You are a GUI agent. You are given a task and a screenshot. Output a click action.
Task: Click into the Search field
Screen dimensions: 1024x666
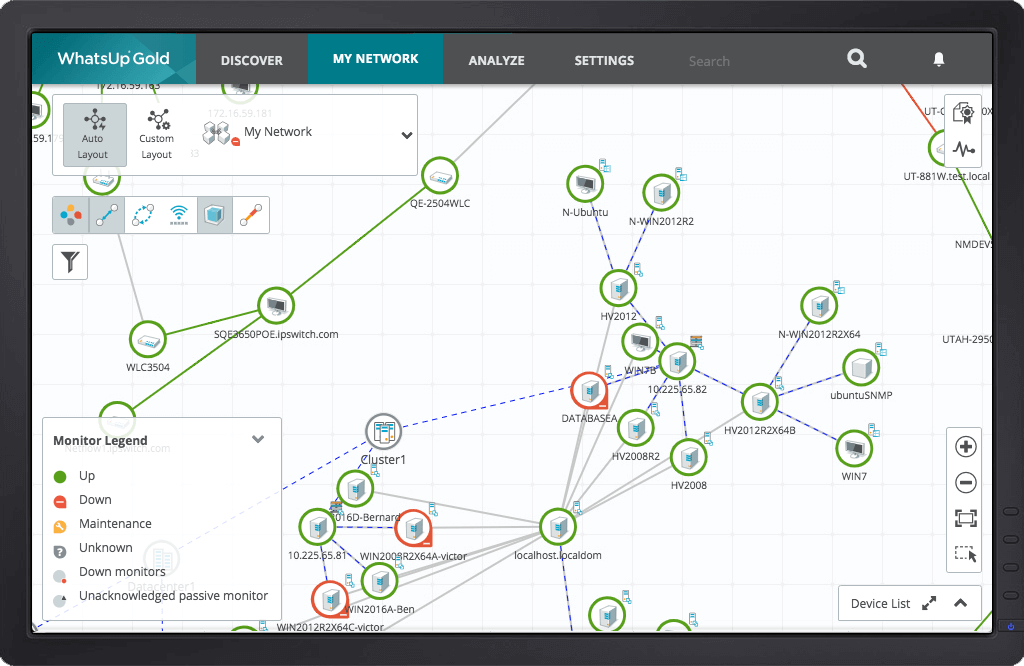709,61
